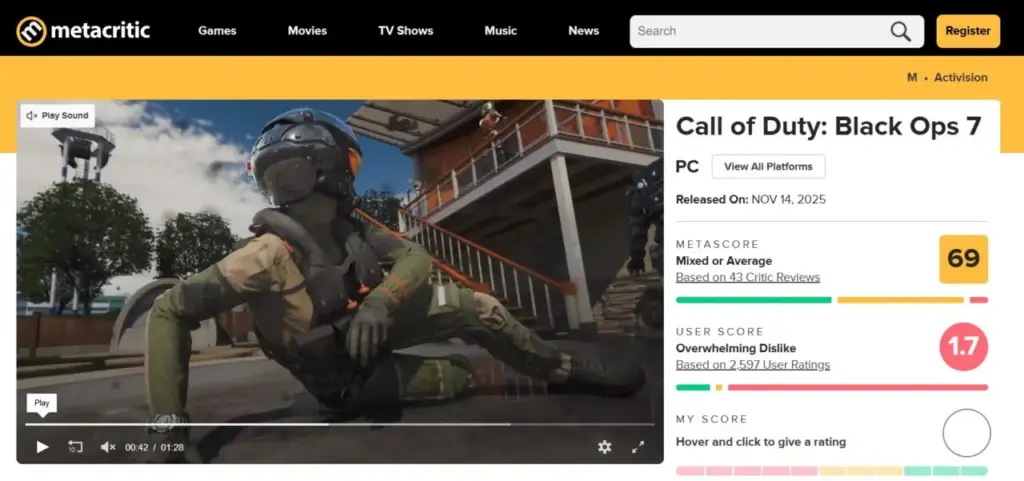Click the My Score rating bar
Viewport: 1024px width, 481px height.
[831, 471]
